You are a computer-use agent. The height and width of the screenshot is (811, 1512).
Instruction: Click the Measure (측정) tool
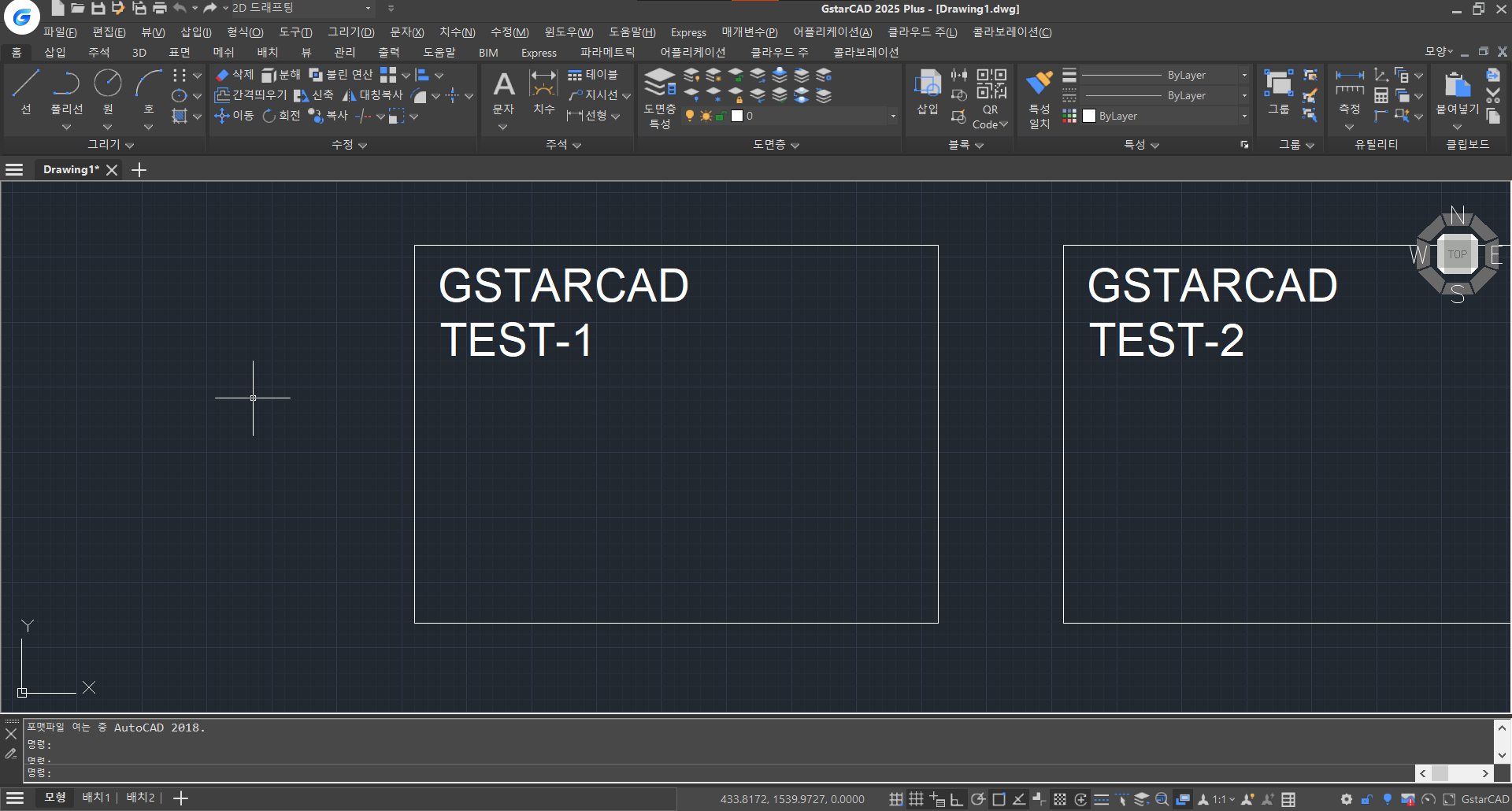point(1349,93)
